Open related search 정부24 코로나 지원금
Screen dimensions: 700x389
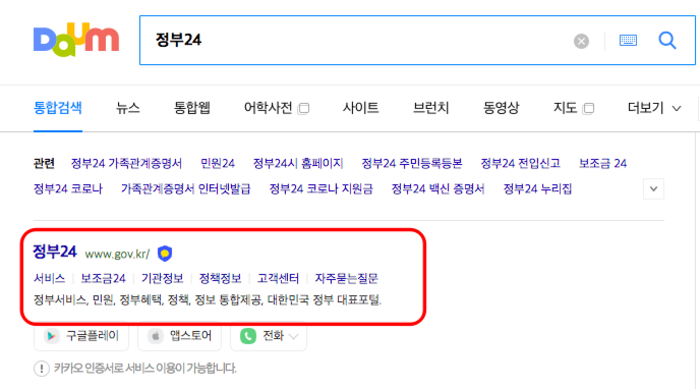click(x=321, y=189)
